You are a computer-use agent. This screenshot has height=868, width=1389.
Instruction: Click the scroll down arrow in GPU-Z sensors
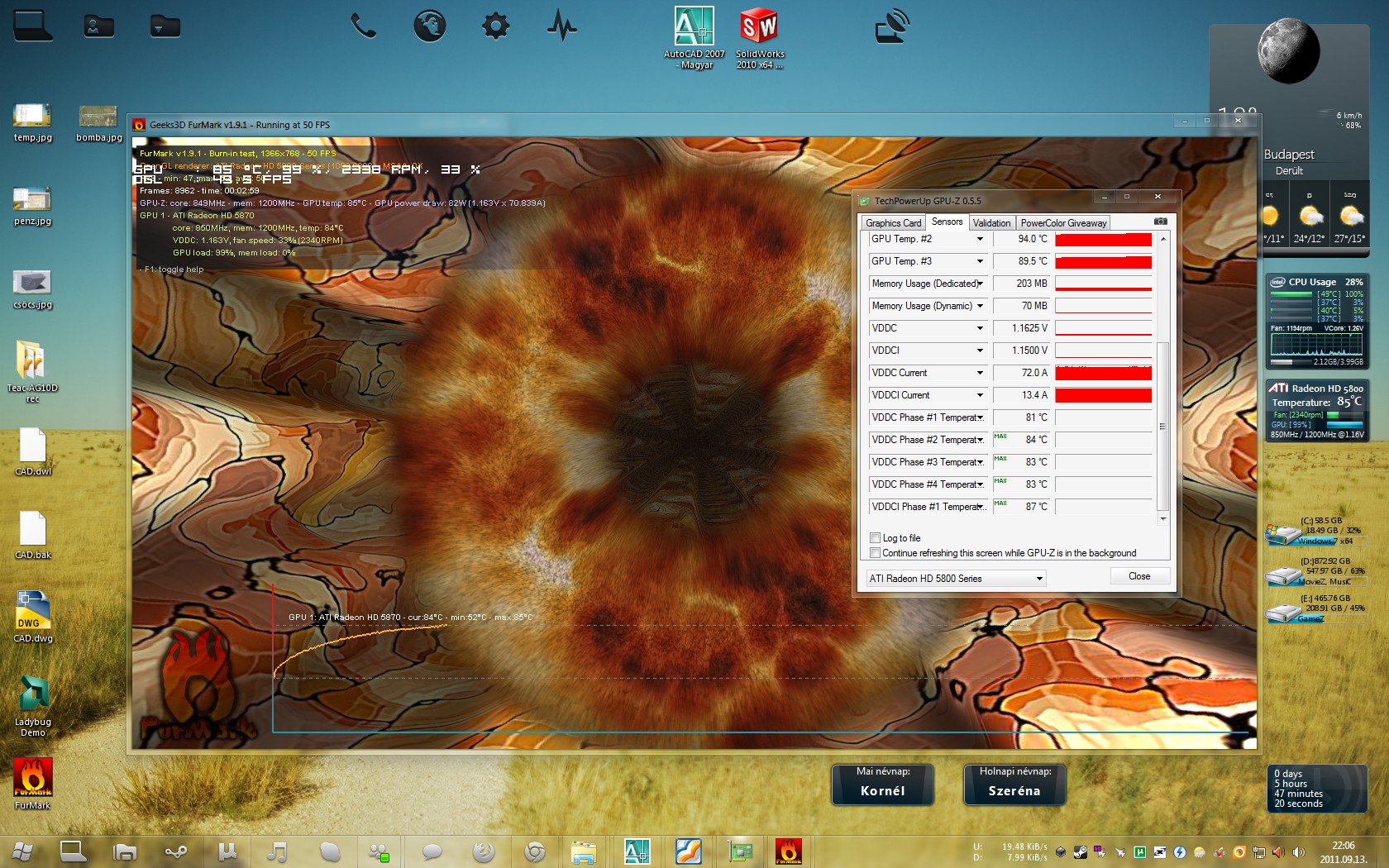(x=1162, y=519)
